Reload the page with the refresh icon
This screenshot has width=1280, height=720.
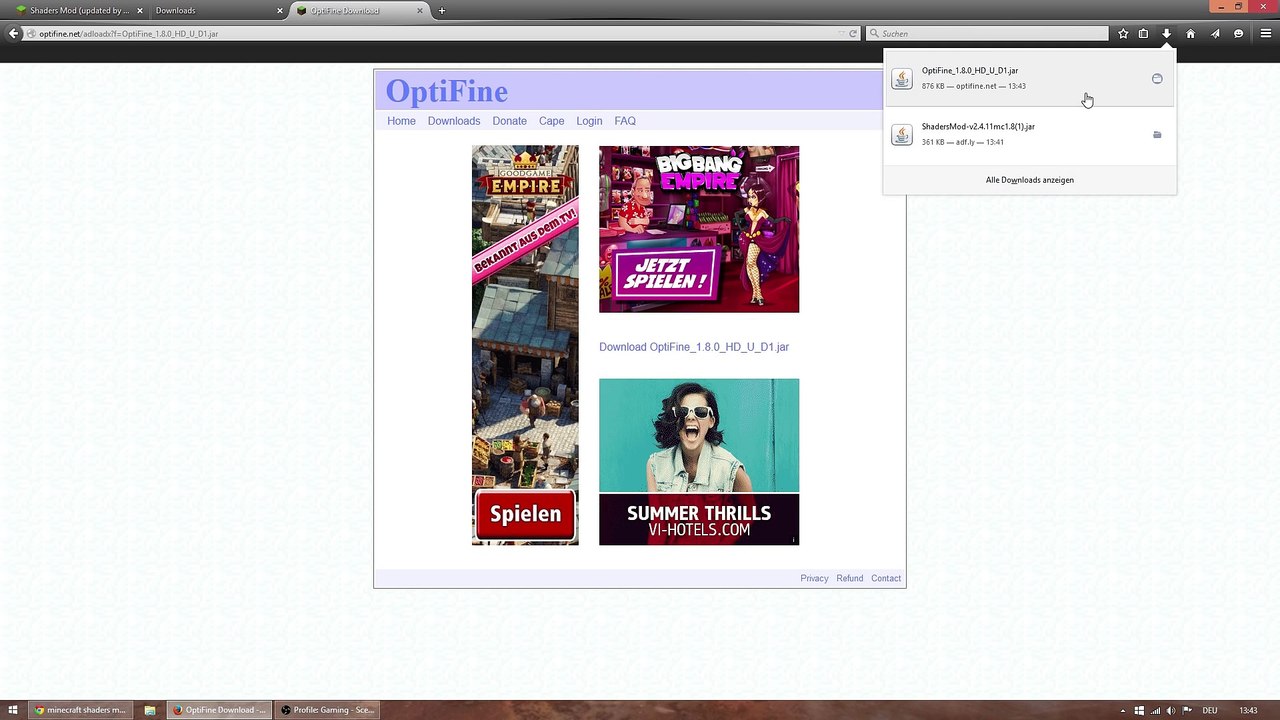coord(853,33)
